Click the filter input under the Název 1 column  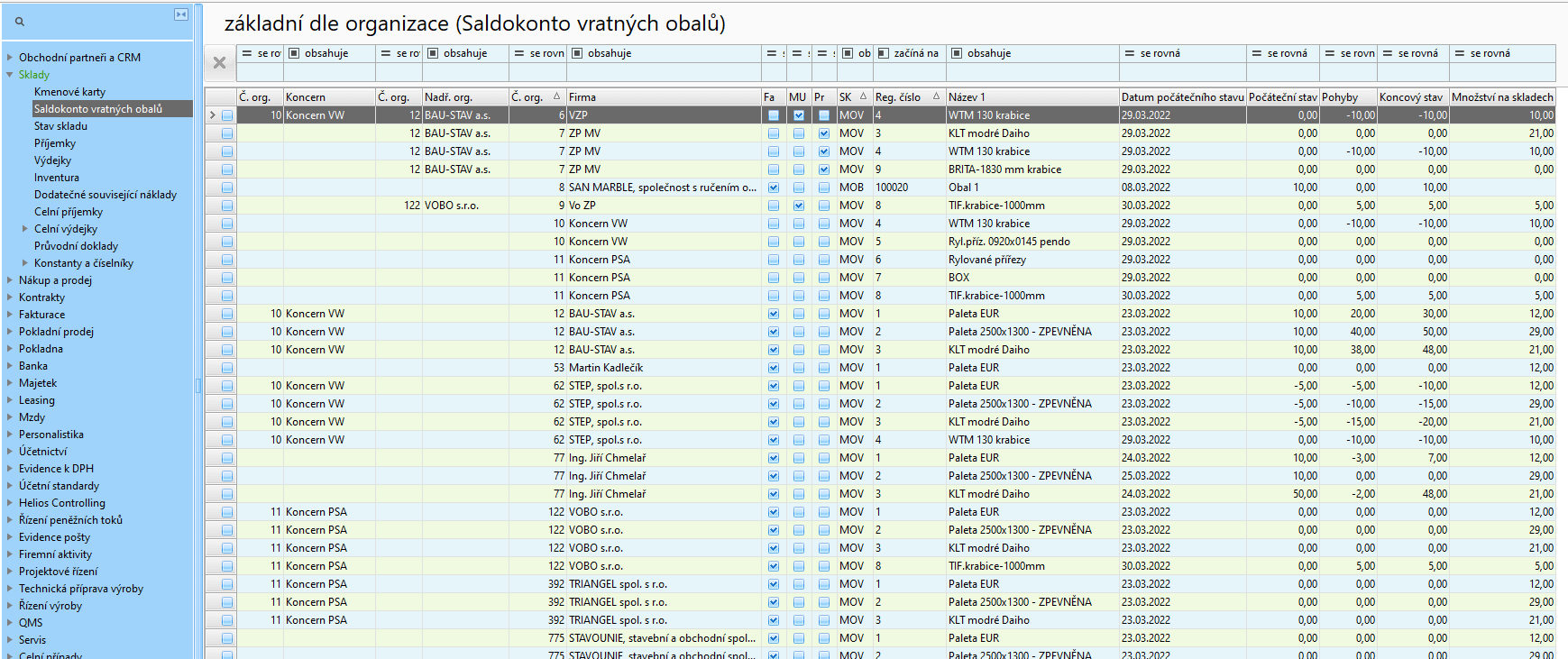pos(1032,72)
